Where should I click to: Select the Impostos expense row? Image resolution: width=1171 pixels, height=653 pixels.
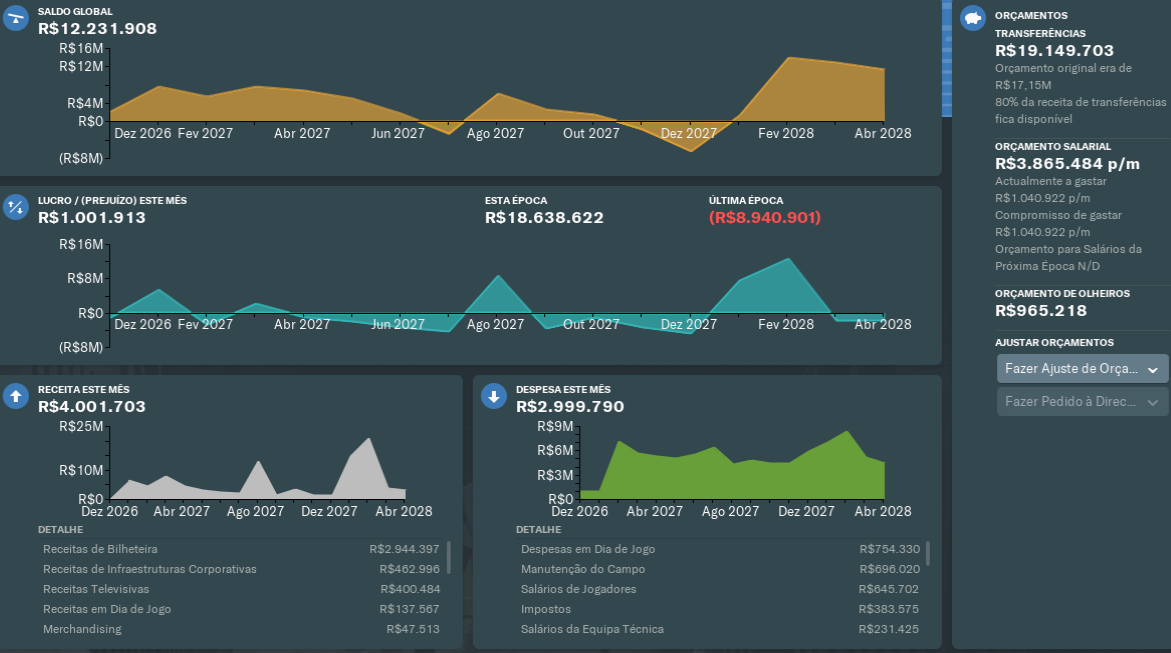click(x=720, y=609)
